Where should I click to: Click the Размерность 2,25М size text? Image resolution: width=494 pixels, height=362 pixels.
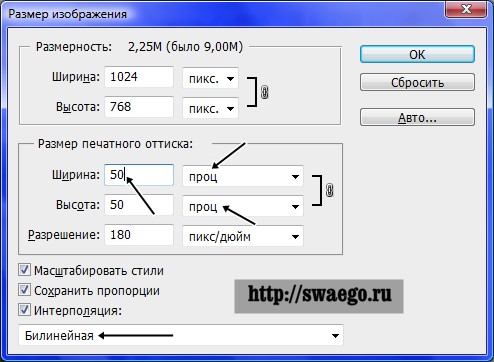click(139, 47)
